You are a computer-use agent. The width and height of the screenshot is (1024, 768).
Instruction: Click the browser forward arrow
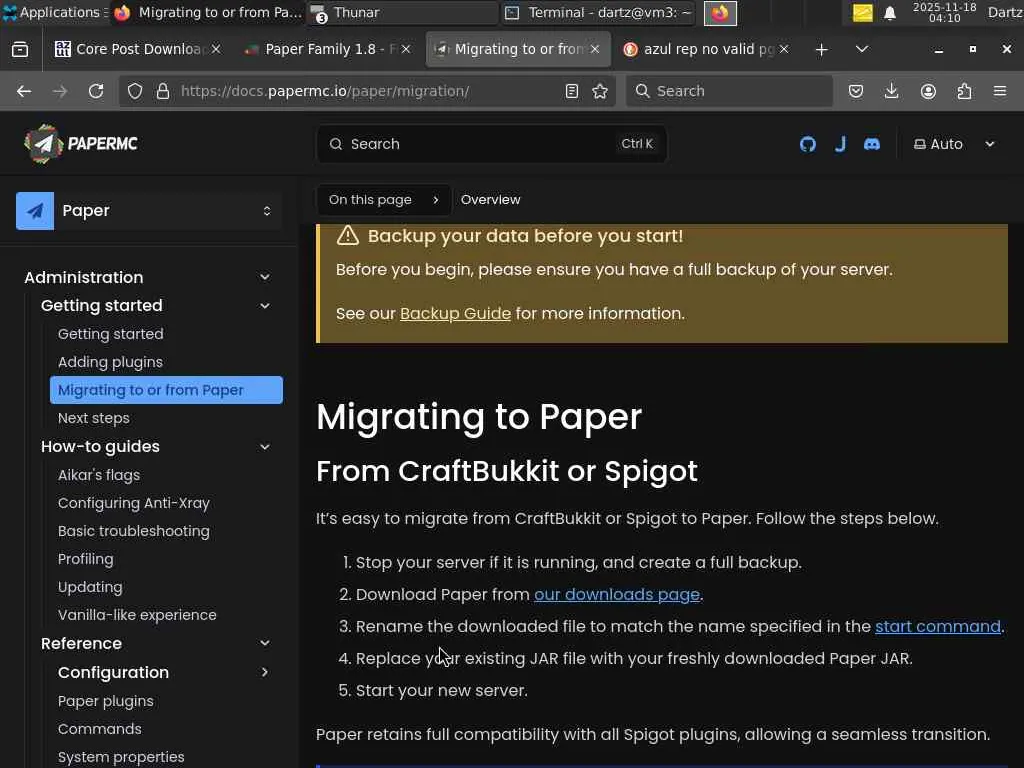[x=60, y=91]
